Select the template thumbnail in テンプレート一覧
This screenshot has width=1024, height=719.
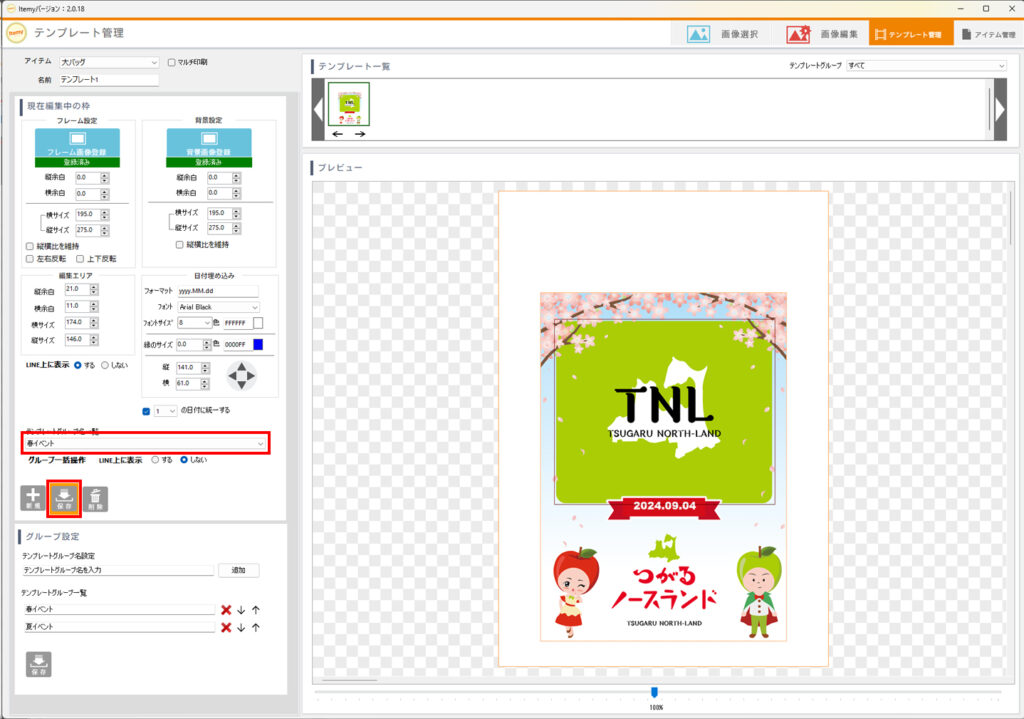click(x=349, y=104)
